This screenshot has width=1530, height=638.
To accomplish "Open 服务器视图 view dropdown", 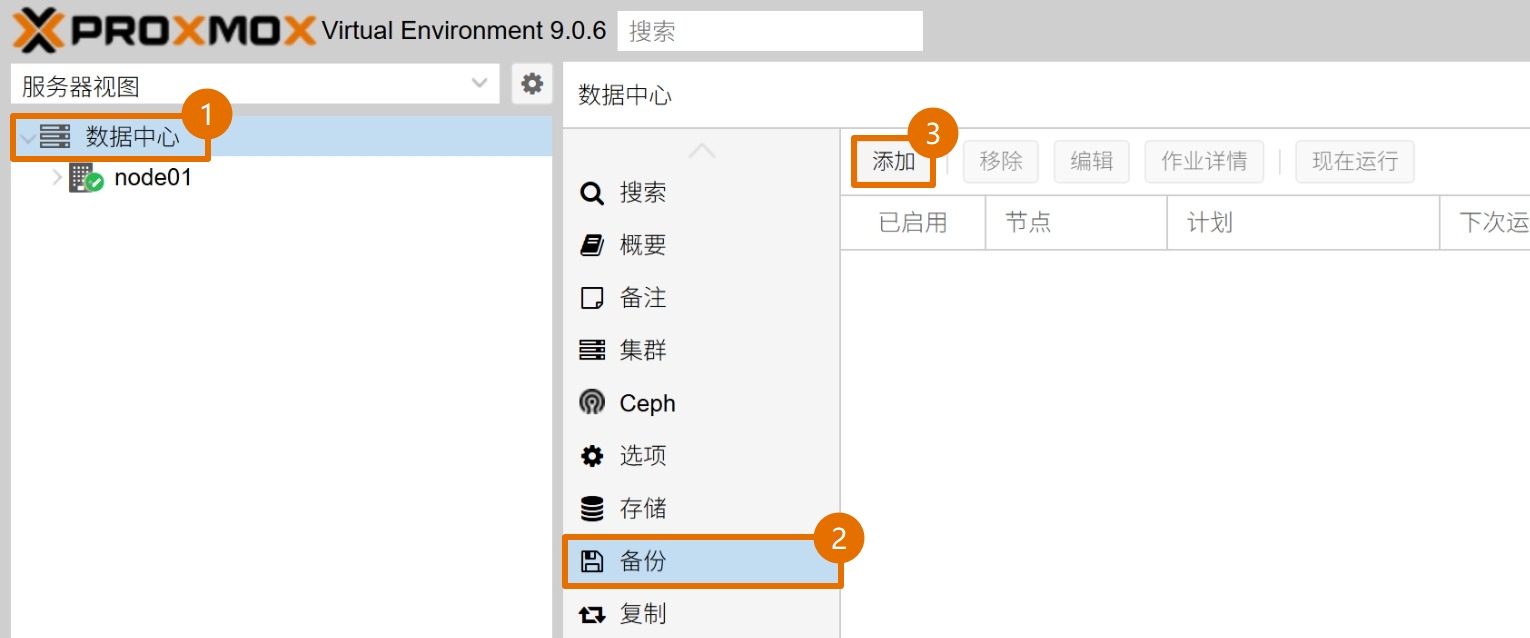I will (x=255, y=85).
